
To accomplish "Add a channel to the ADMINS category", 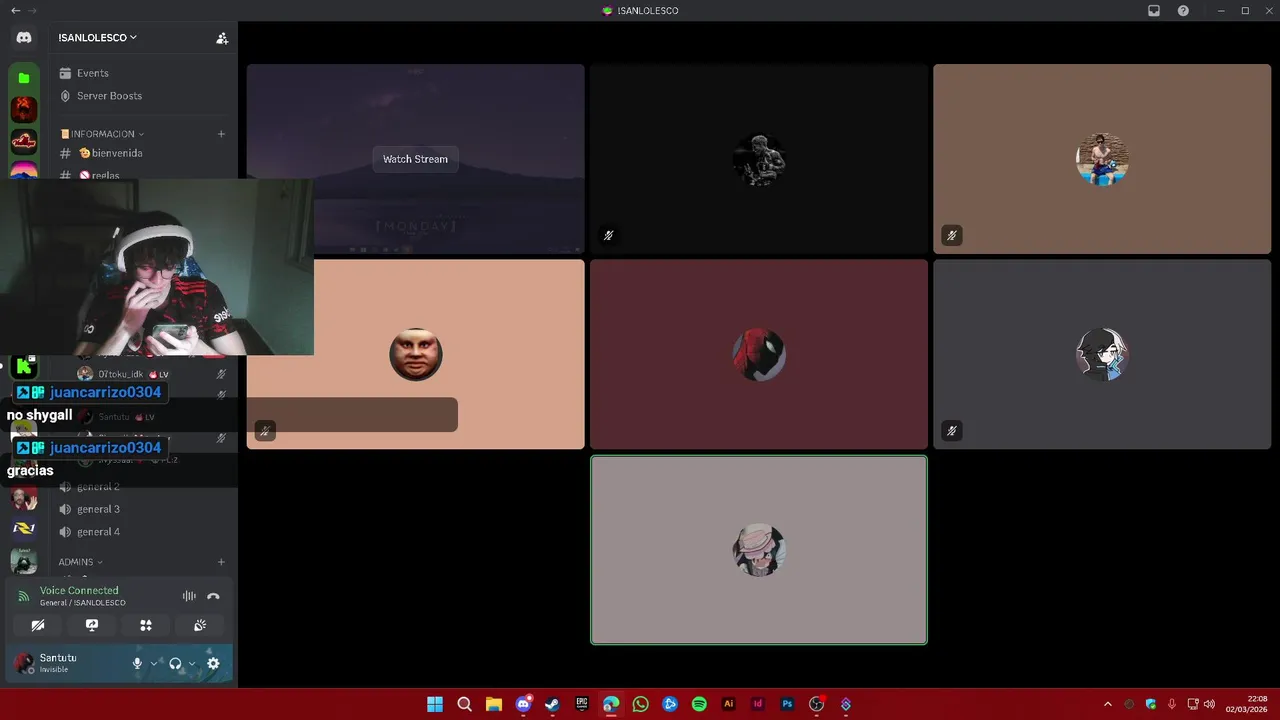I will coord(221,562).
